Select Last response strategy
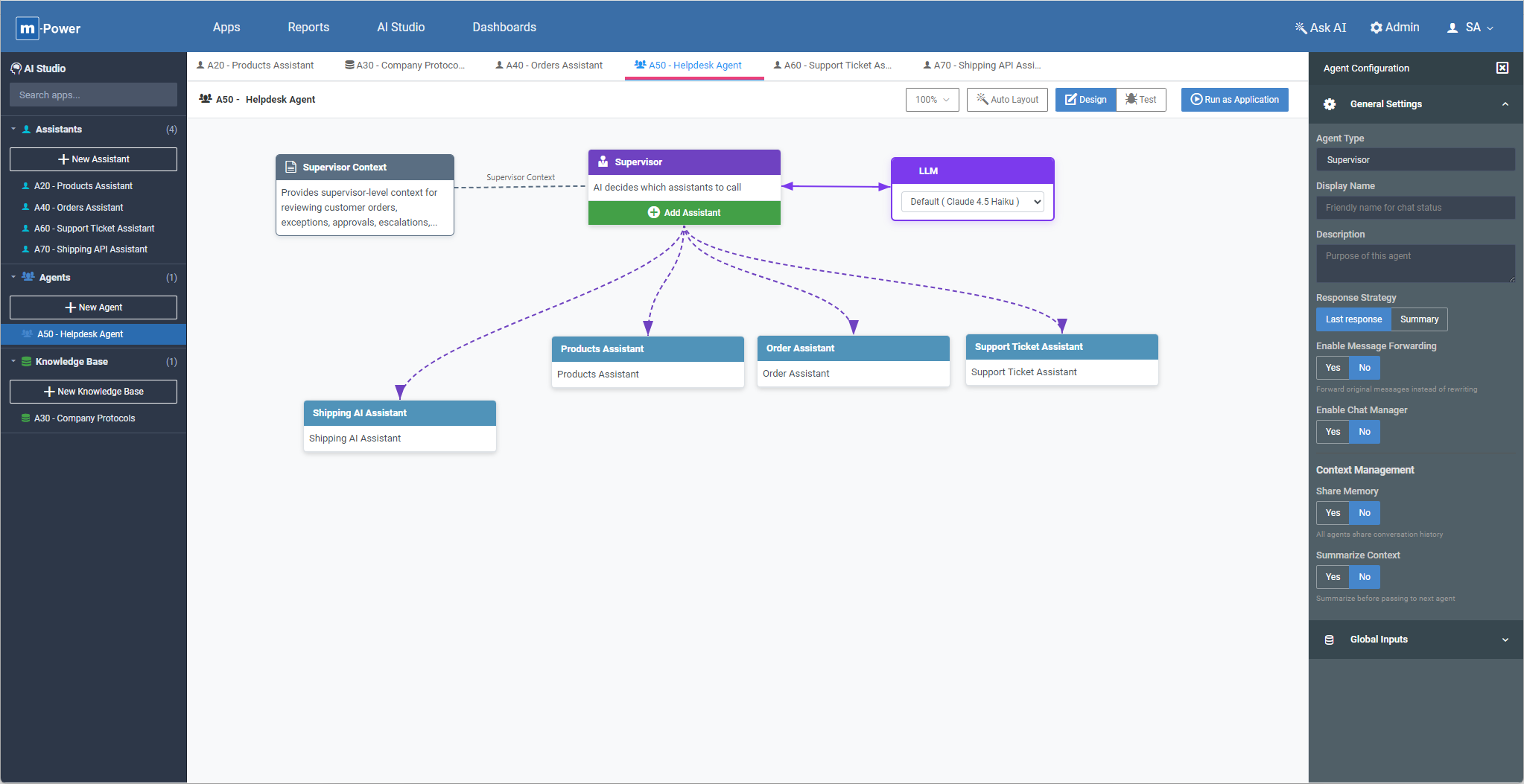 (x=1353, y=319)
